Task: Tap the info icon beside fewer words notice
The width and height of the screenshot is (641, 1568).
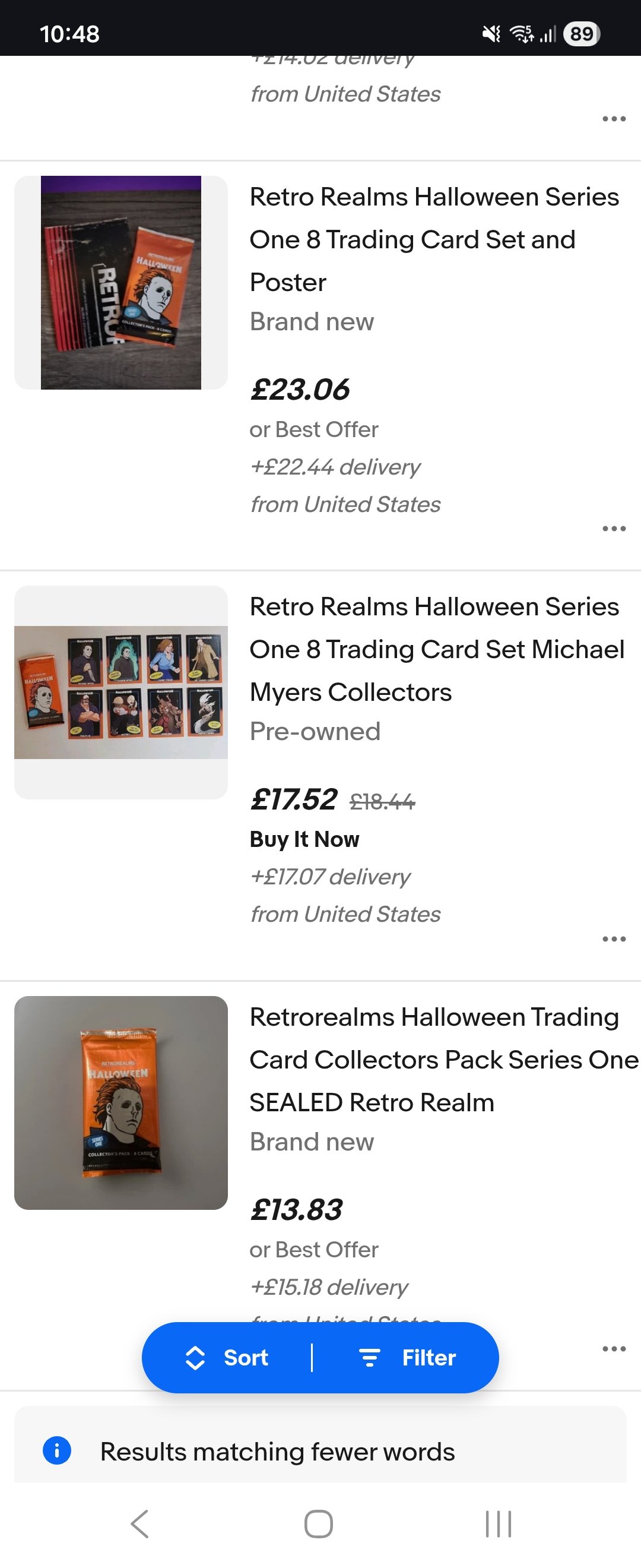Action: coord(57,1450)
